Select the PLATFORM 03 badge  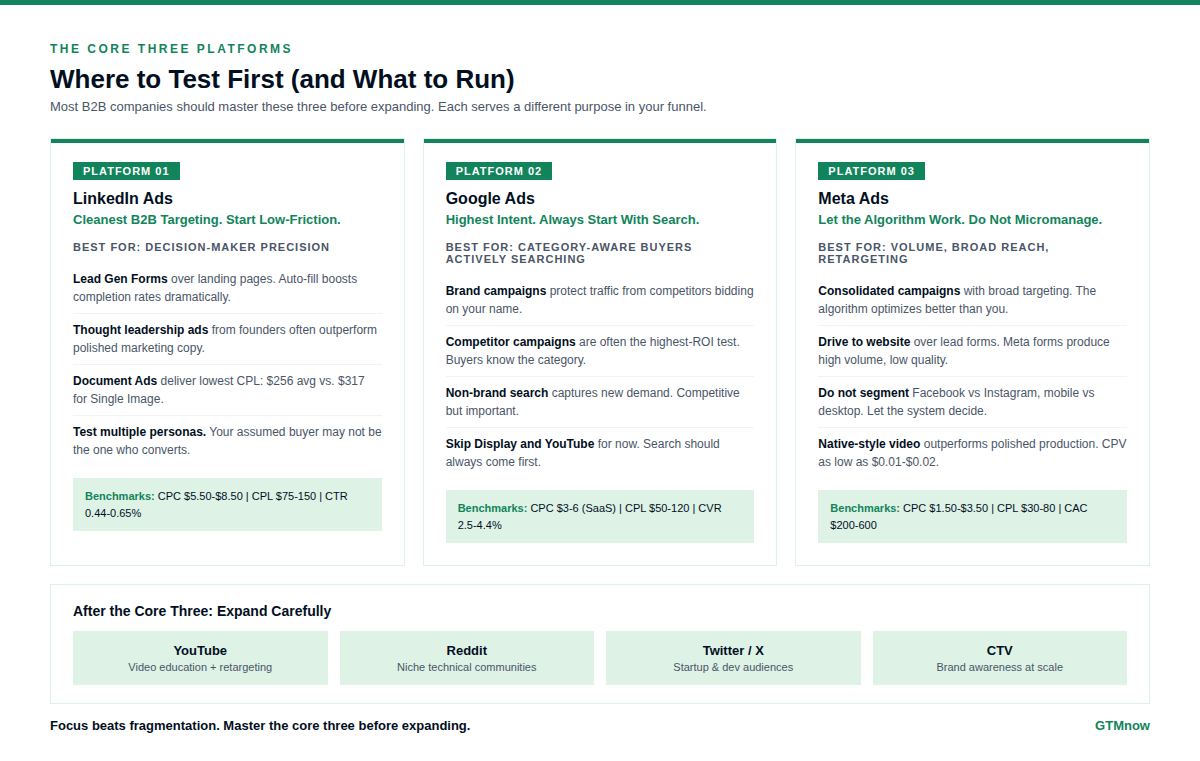(871, 171)
